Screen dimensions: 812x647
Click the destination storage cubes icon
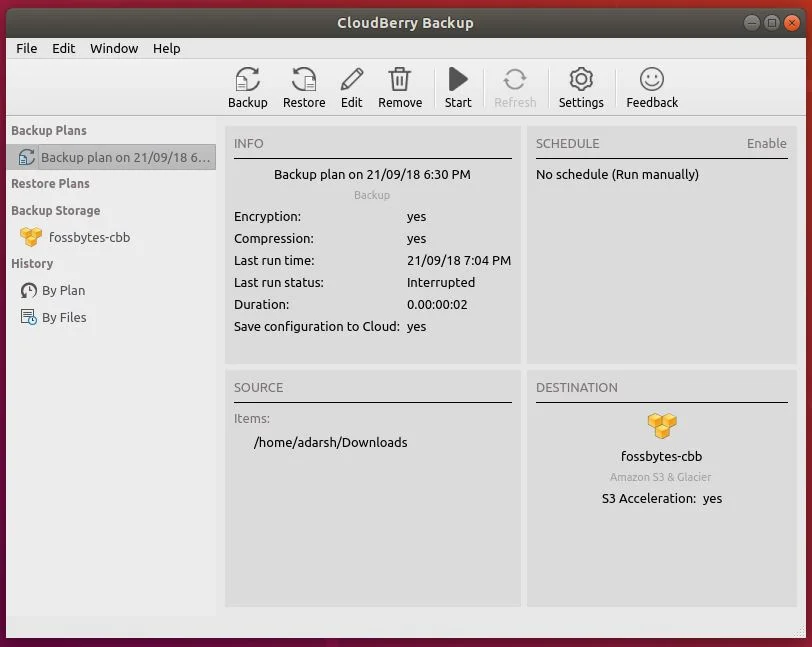click(661, 426)
